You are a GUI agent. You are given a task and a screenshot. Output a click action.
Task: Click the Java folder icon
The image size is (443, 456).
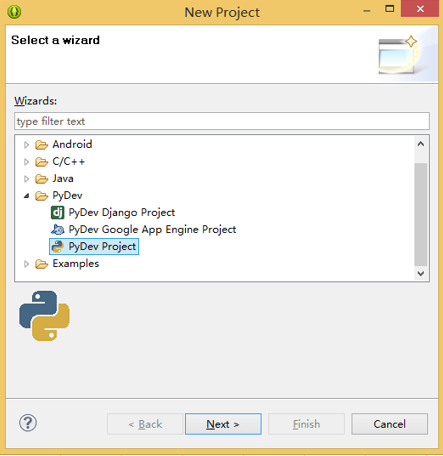pyautogui.click(x=42, y=179)
